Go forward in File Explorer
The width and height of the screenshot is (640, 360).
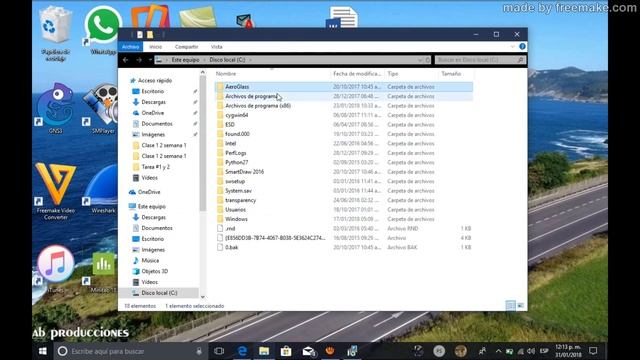pos(139,60)
